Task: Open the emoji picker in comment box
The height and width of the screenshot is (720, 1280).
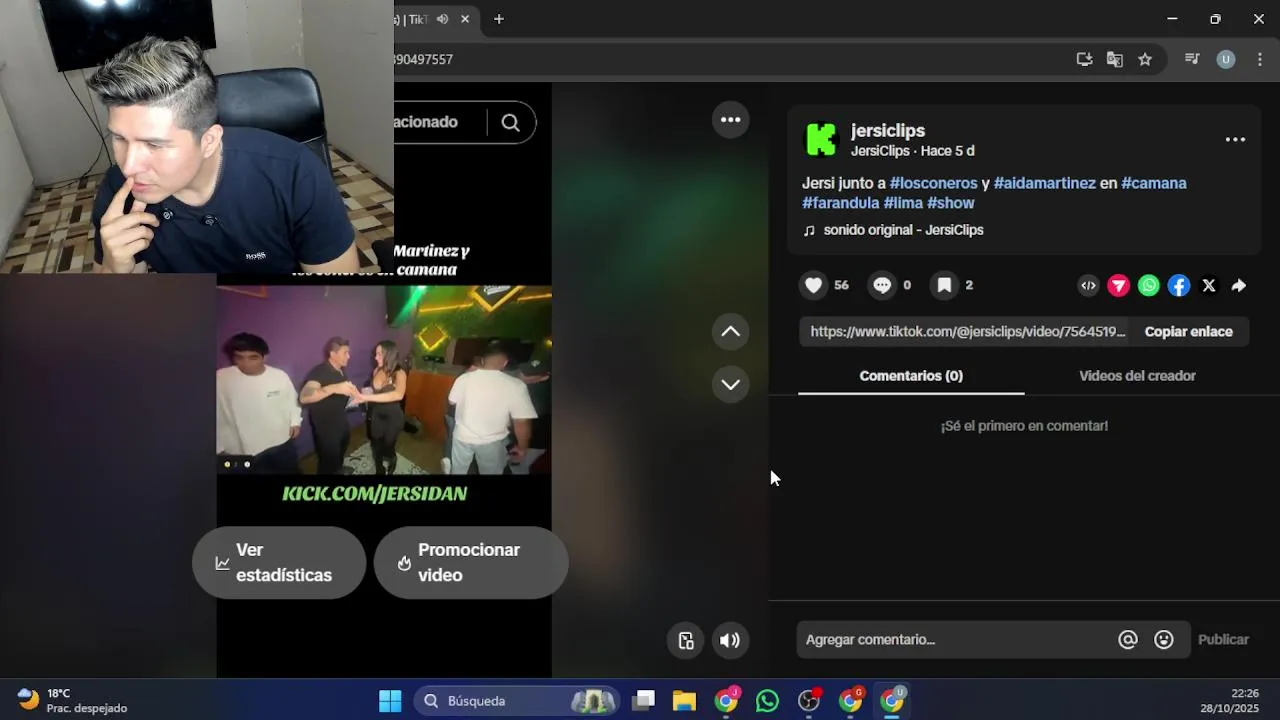Action: click(x=1164, y=640)
